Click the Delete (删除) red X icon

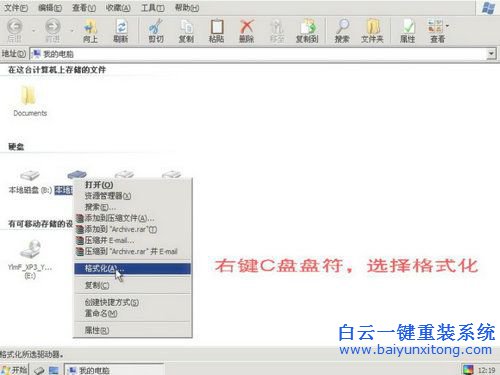247,27
